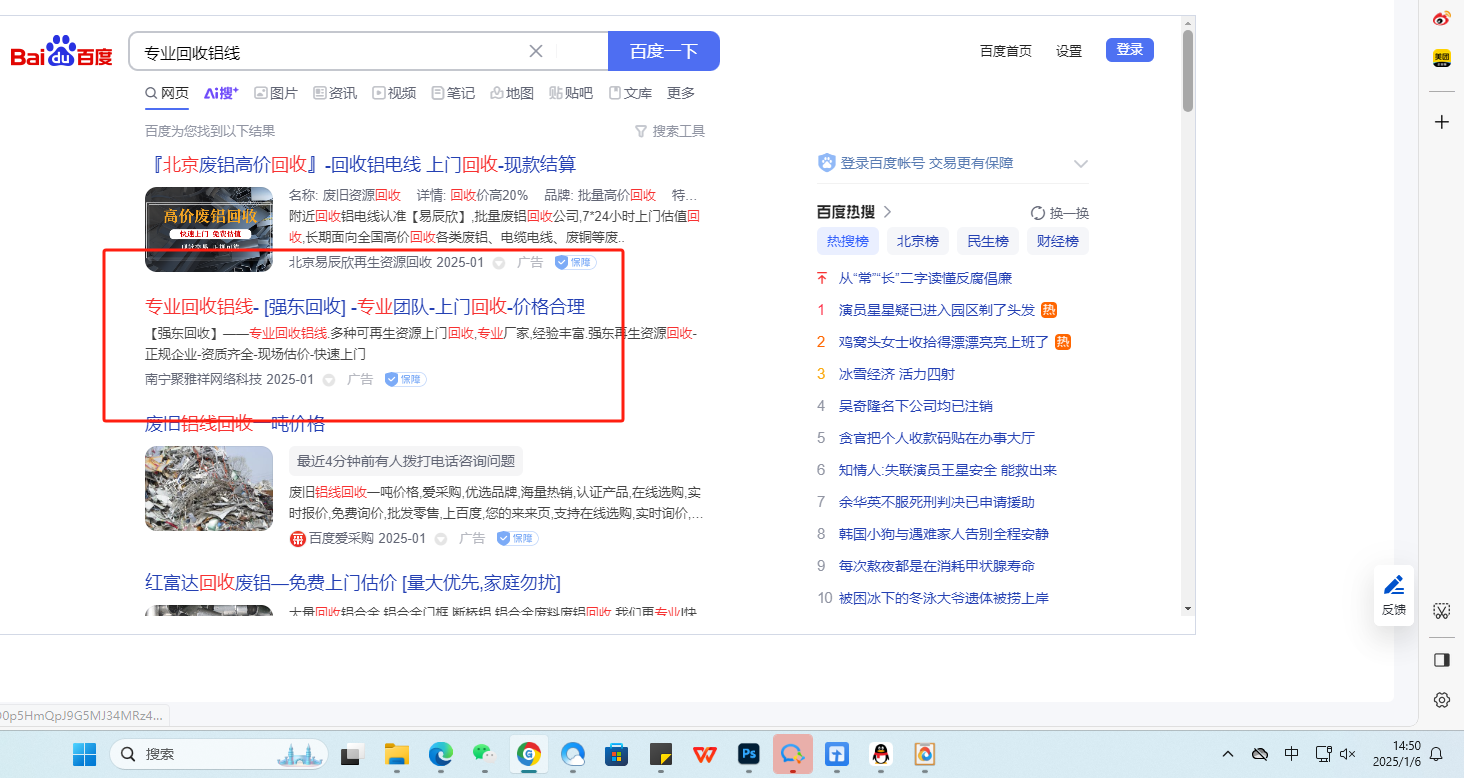Show hidden icons in the system tray
The image size is (1464, 778).
point(1228,754)
